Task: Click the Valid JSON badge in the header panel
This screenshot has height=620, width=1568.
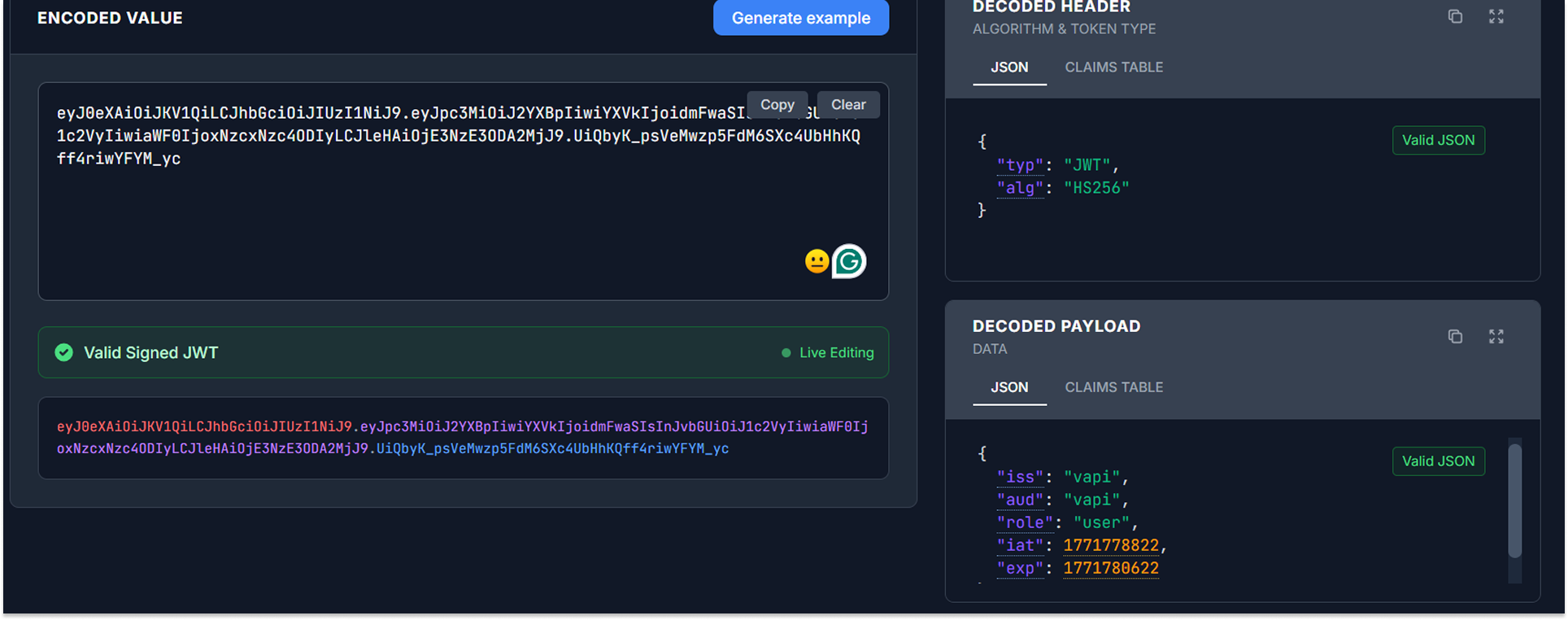Action: click(x=1438, y=140)
